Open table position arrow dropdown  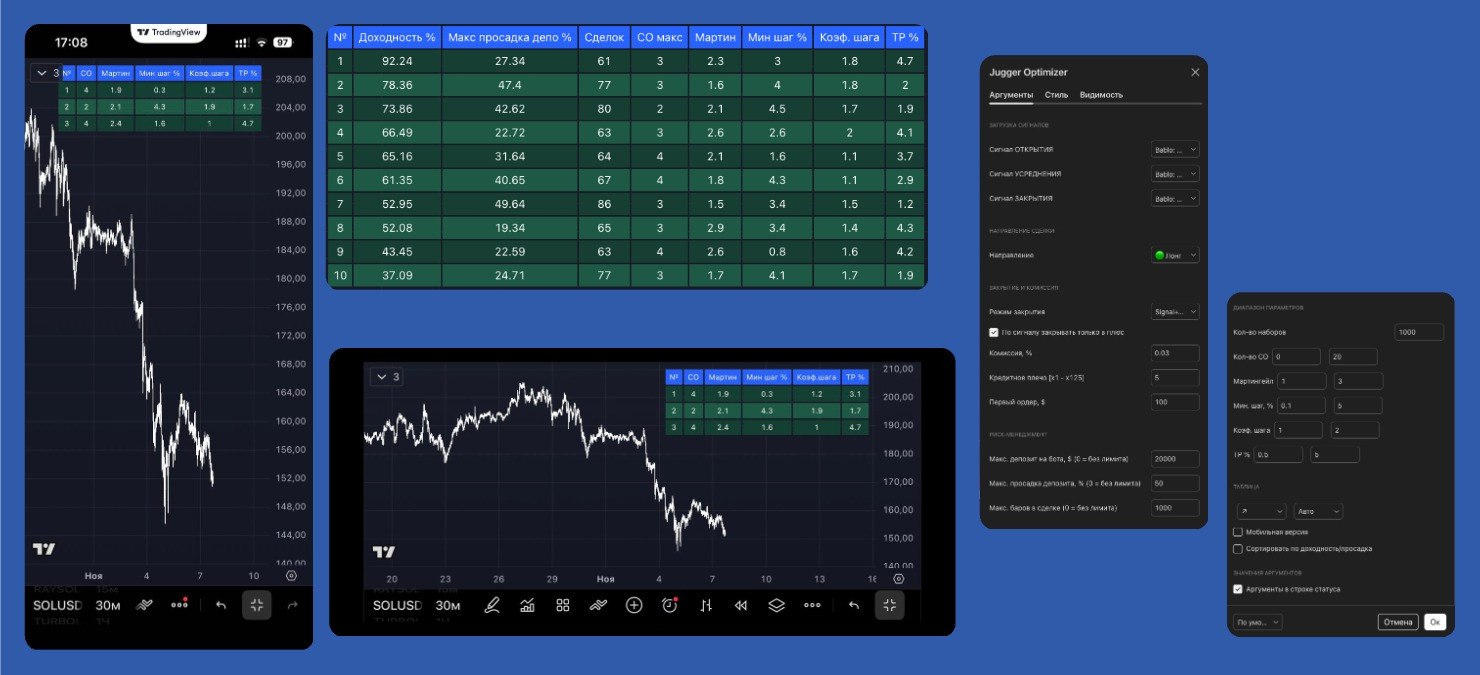pos(1260,511)
